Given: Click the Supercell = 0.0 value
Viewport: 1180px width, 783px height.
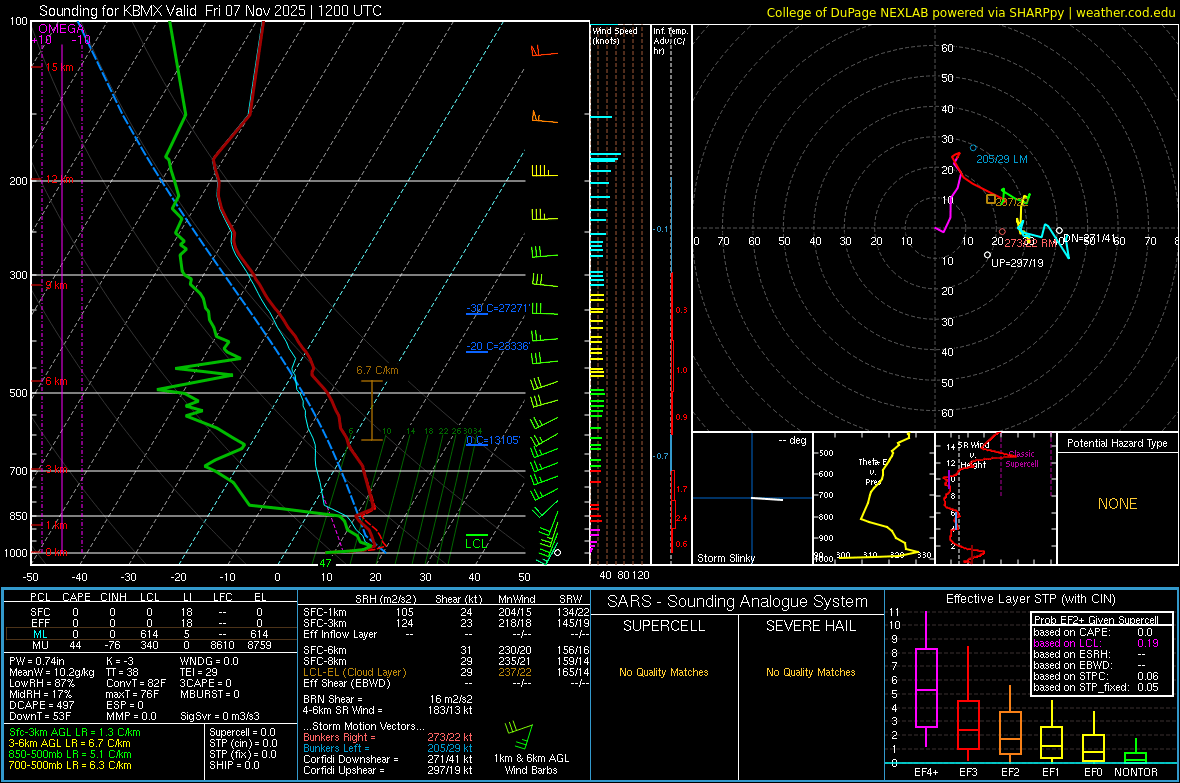Looking at the screenshot, I should [242, 732].
